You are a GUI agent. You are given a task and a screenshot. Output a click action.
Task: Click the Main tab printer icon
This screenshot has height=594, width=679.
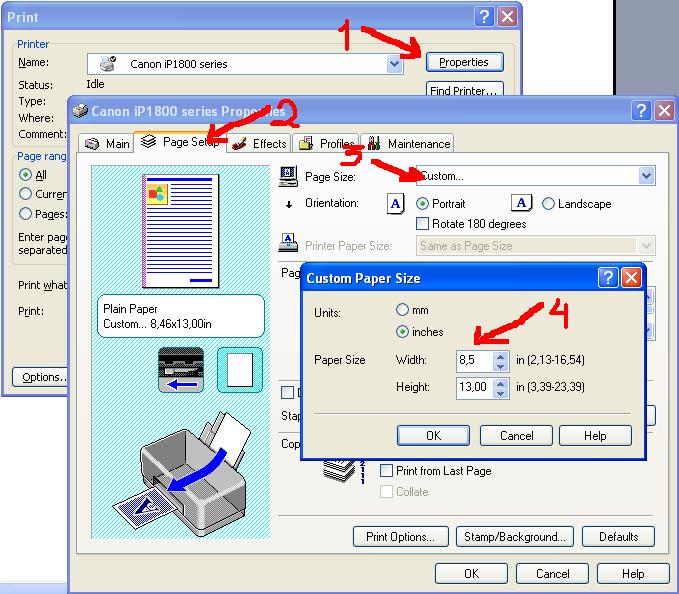(x=92, y=144)
